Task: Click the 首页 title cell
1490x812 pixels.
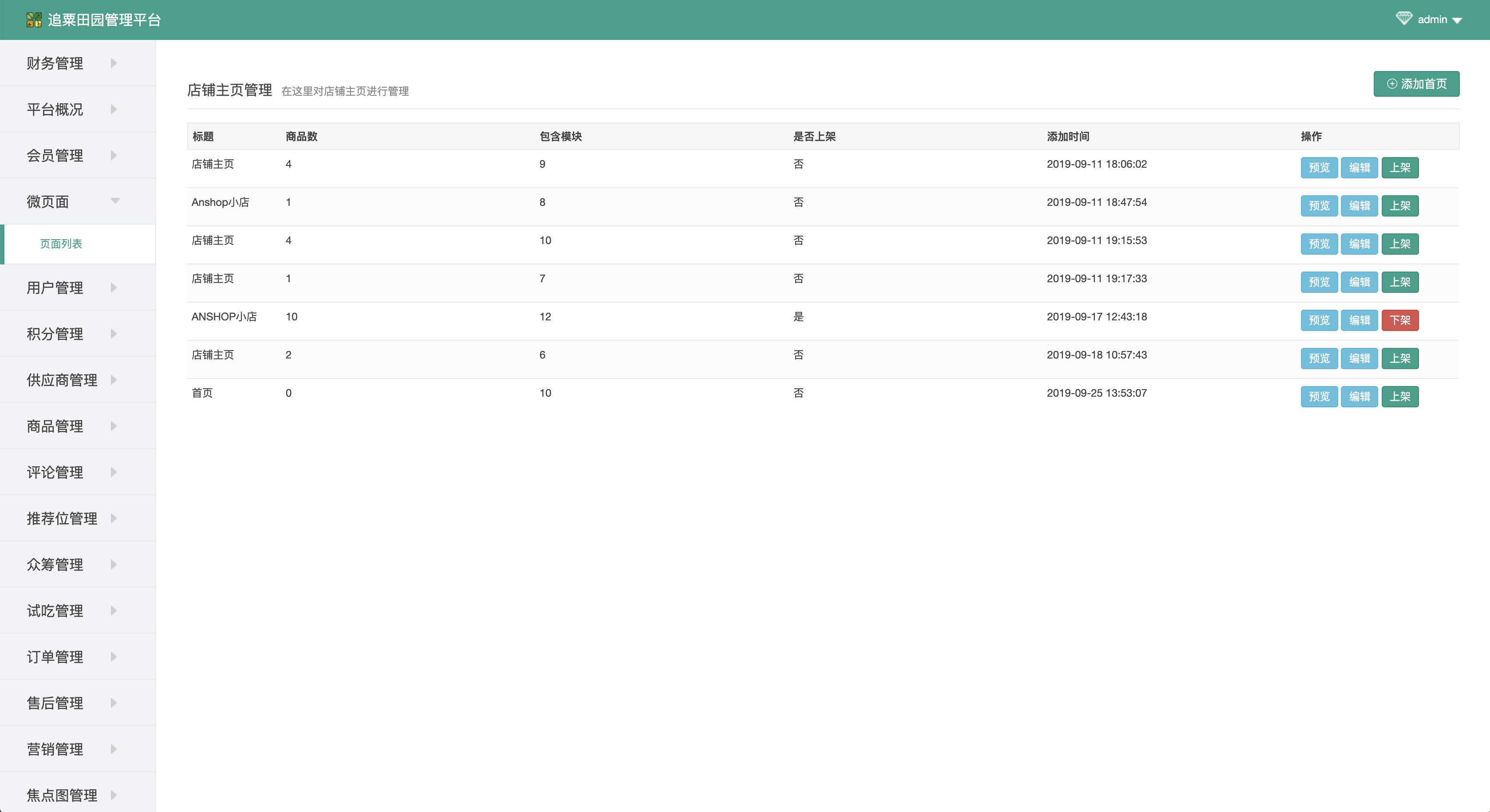Action: pyautogui.click(x=202, y=393)
